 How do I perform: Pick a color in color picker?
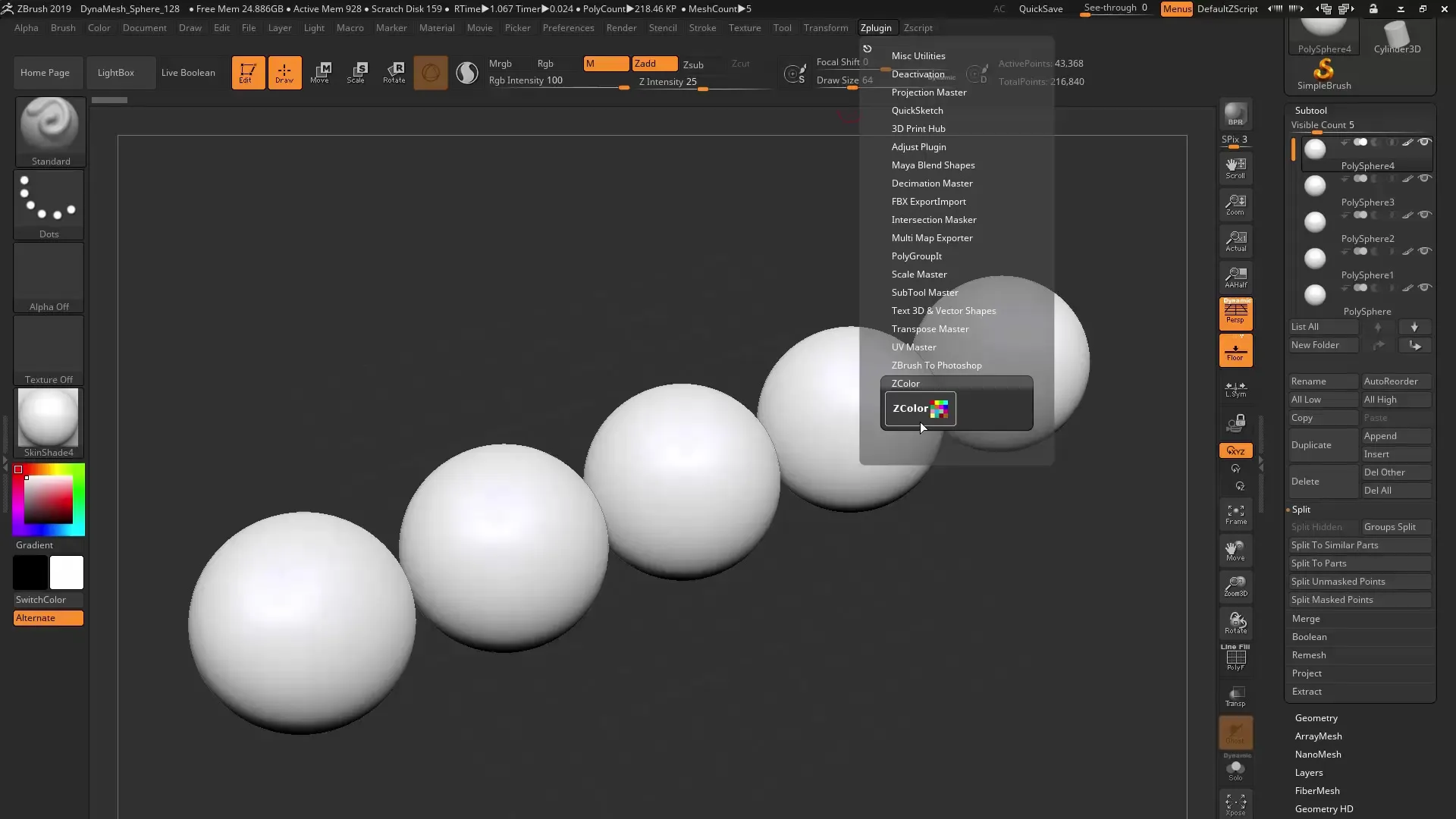tap(49, 499)
